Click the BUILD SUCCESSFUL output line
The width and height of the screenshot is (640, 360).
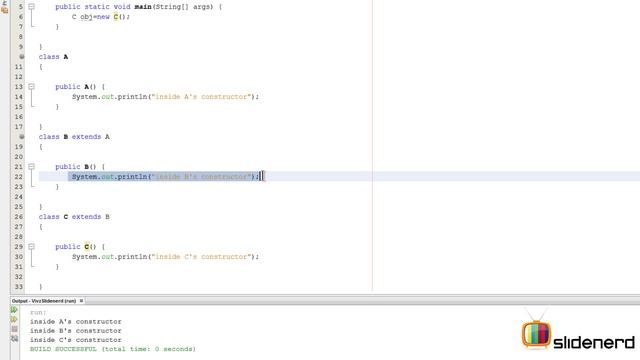113,349
